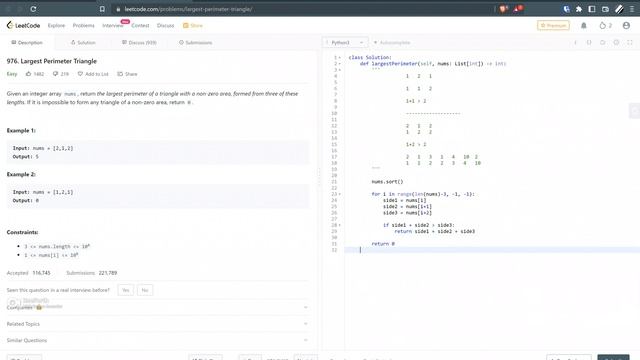Fold docstring at line 3 arrow
Viewport: 640px width, 360px height.
[x=340, y=70]
